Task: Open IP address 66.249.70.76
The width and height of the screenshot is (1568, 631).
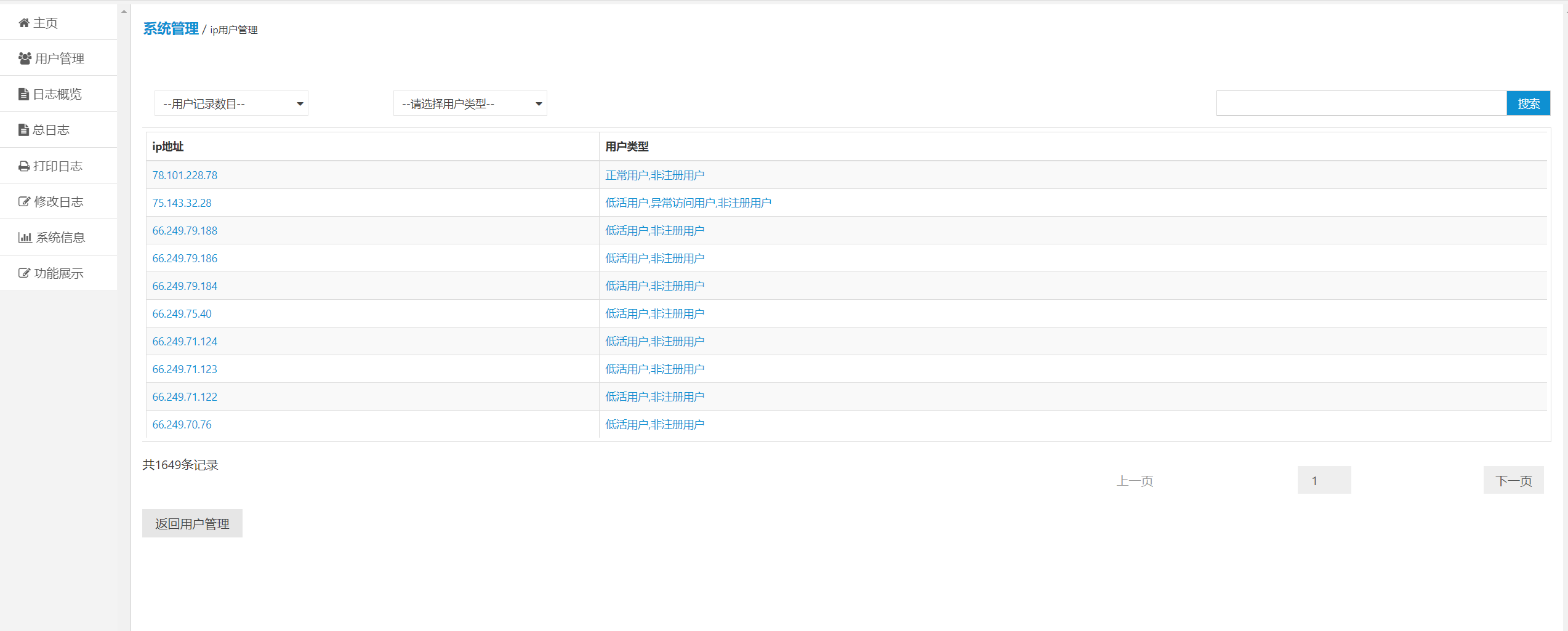Action: pyautogui.click(x=182, y=425)
